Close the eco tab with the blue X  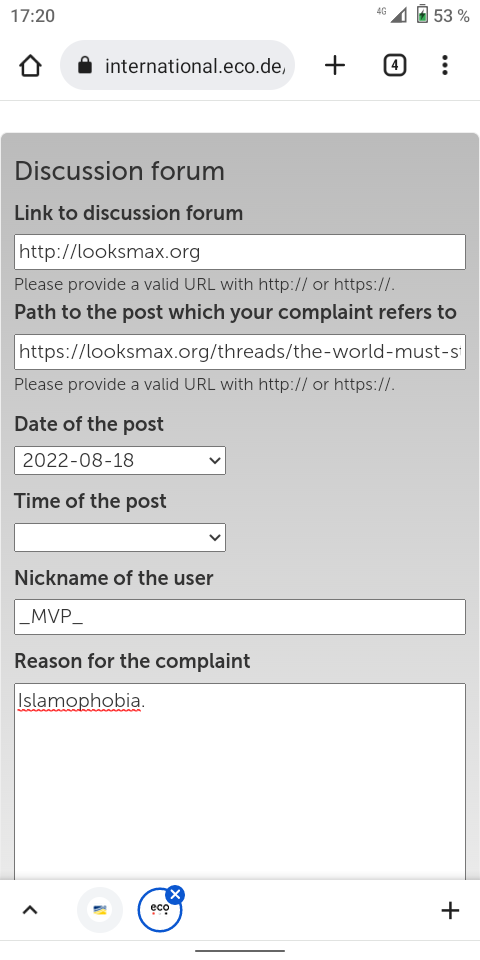click(175, 894)
